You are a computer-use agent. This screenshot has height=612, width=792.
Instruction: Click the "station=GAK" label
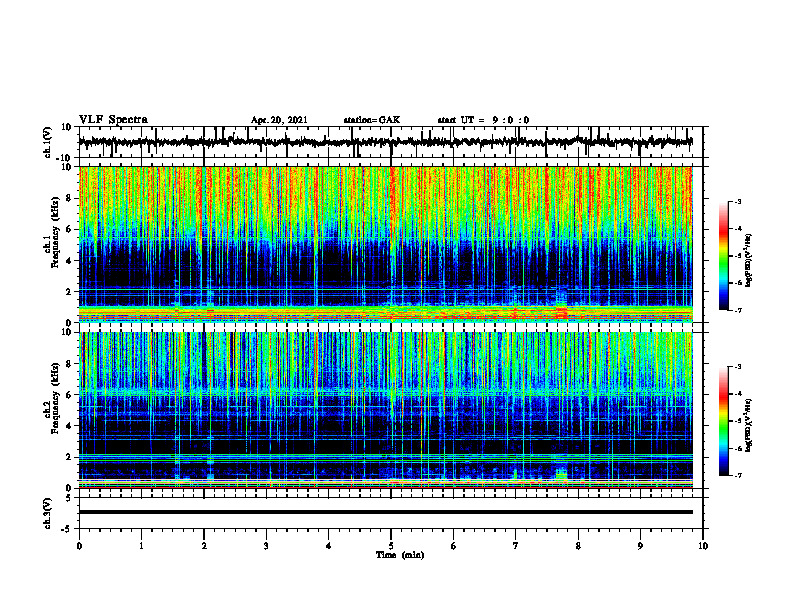[372, 120]
